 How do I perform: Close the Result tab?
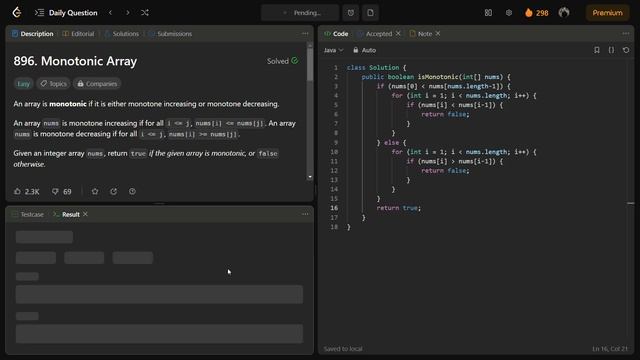(85, 214)
